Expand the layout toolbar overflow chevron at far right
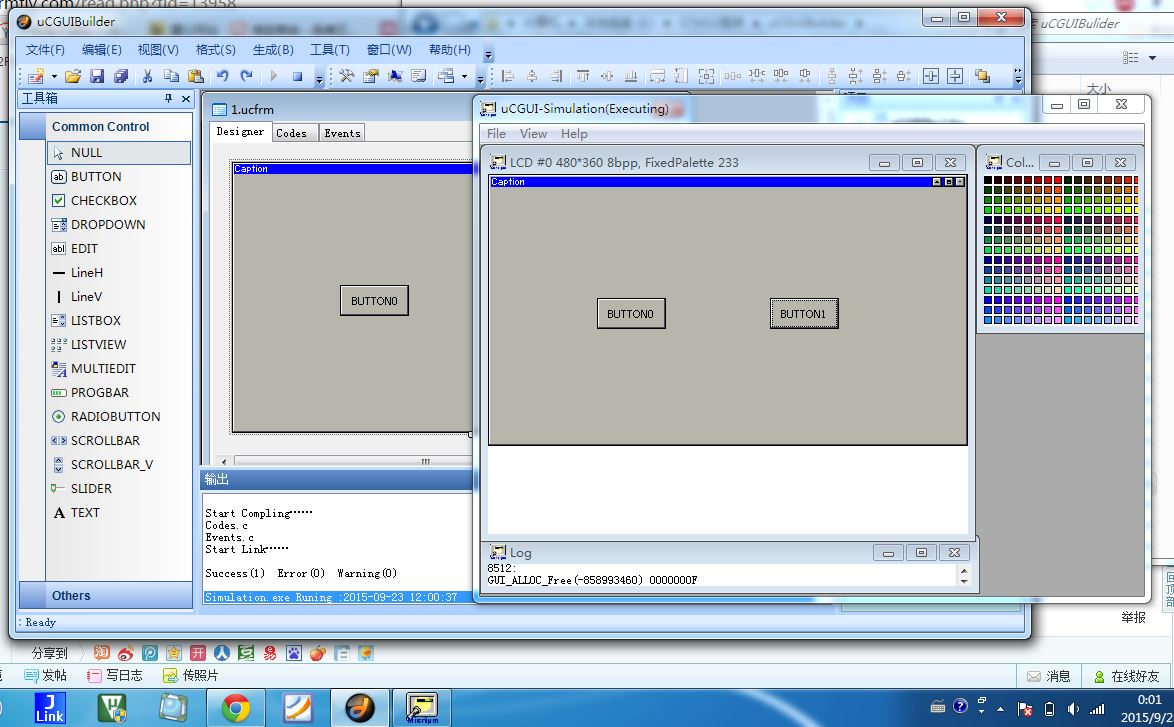 [x=1018, y=76]
